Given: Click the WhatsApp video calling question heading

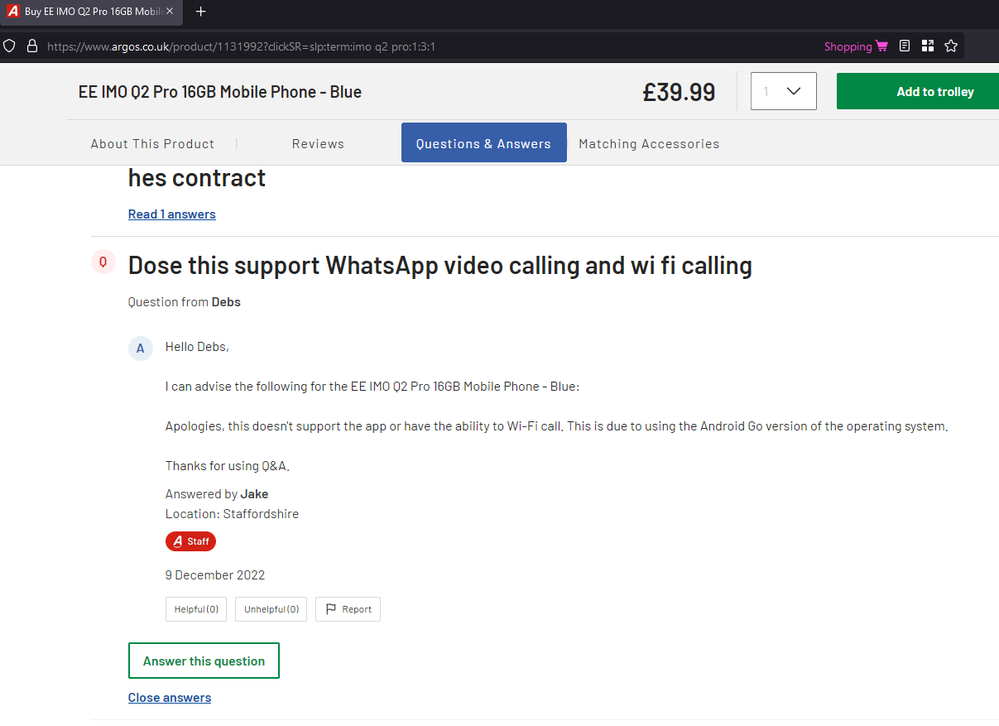Looking at the screenshot, I should tap(440, 266).
